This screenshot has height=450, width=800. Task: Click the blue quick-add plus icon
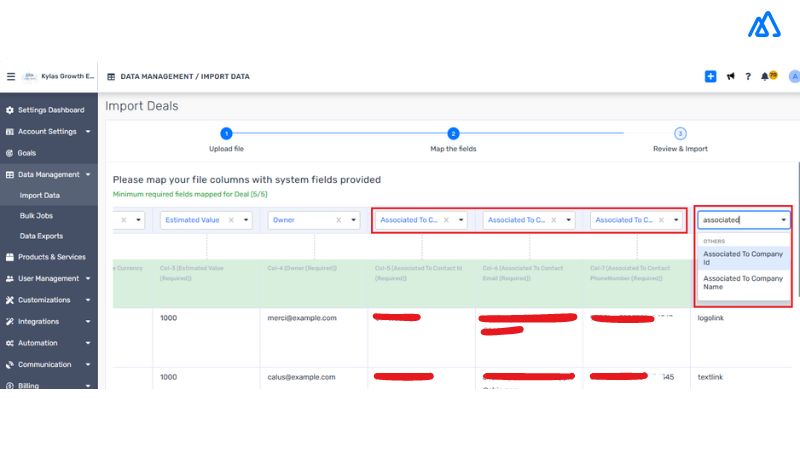click(710, 76)
